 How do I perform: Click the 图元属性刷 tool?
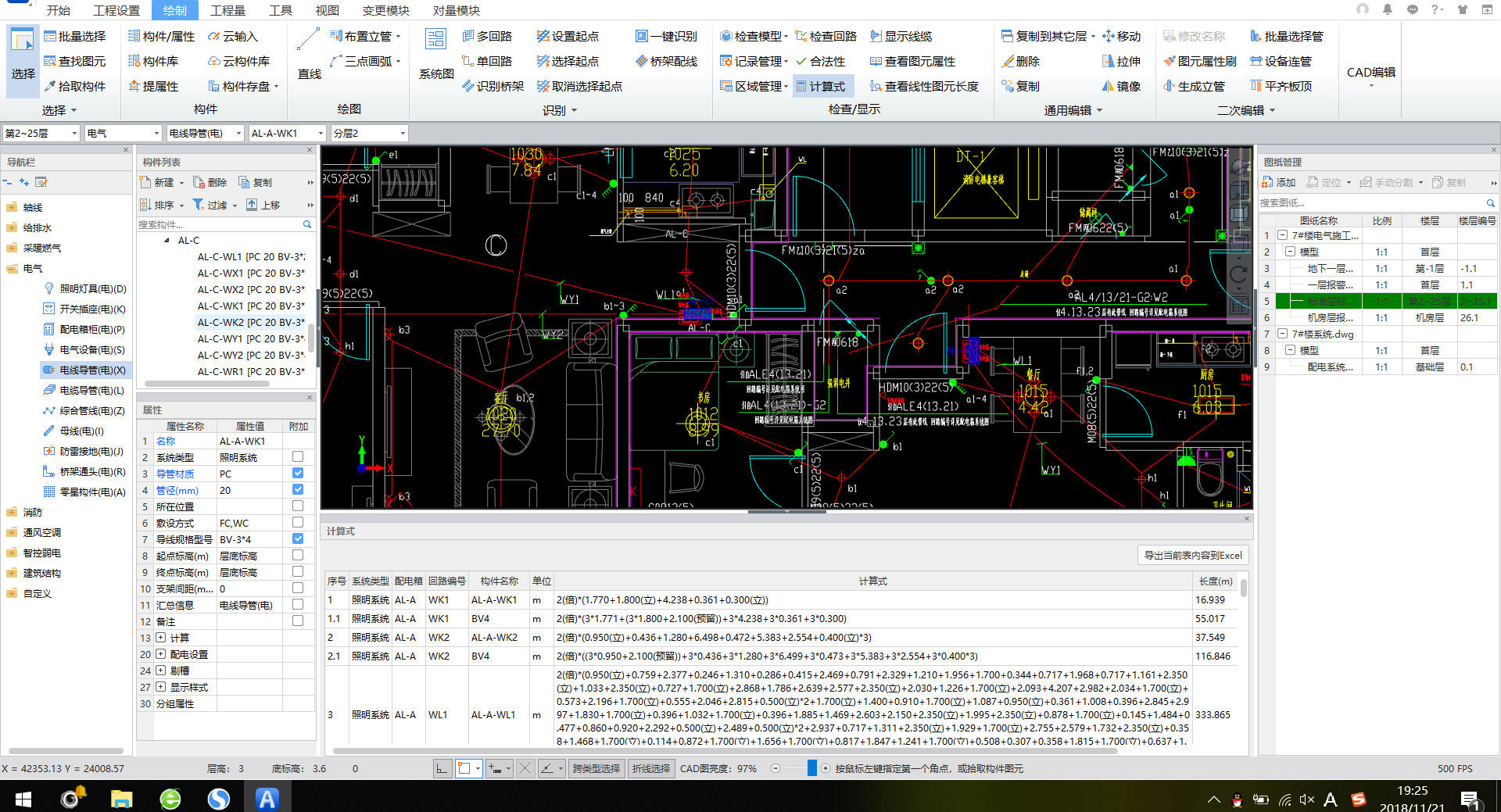pos(1200,62)
